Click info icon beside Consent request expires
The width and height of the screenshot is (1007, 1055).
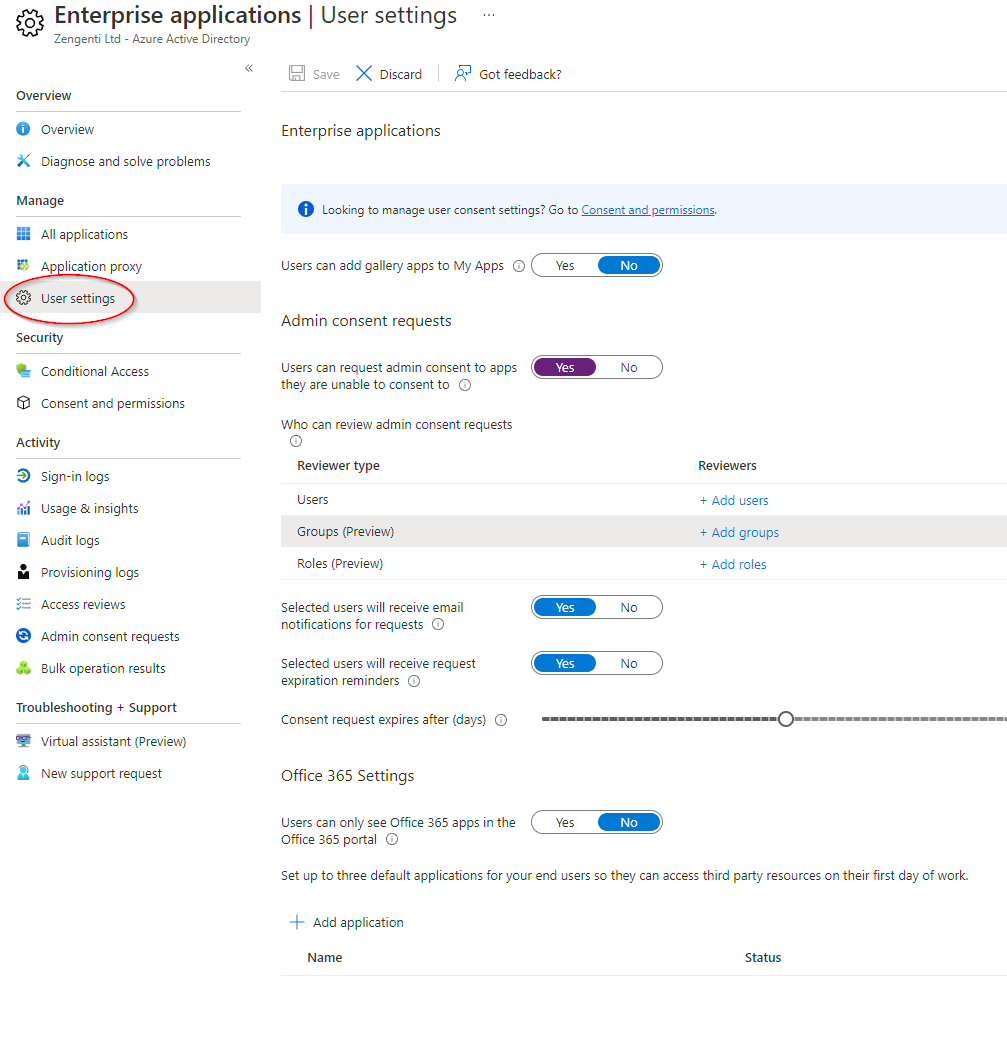pyautogui.click(x=501, y=720)
